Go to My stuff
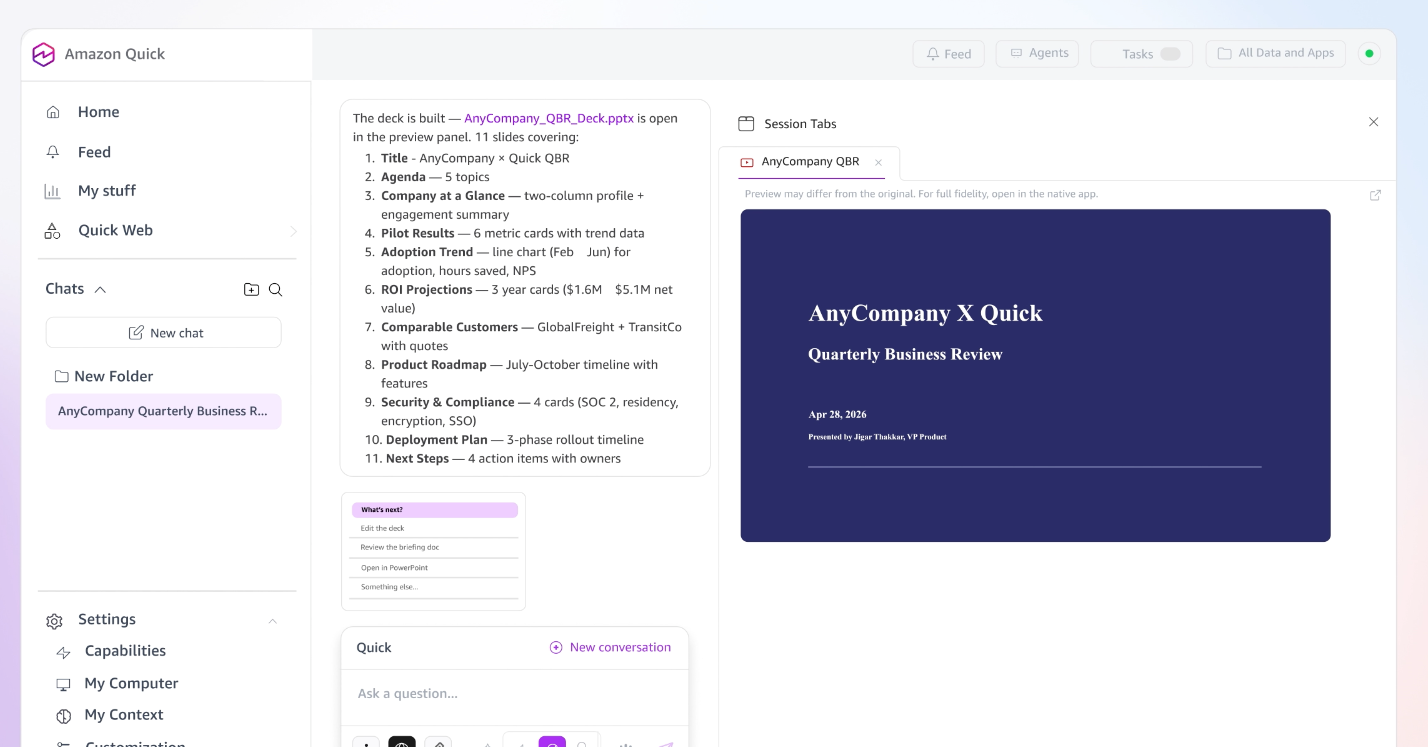The height and width of the screenshot is (747, 1428). [x=106, y=191]
